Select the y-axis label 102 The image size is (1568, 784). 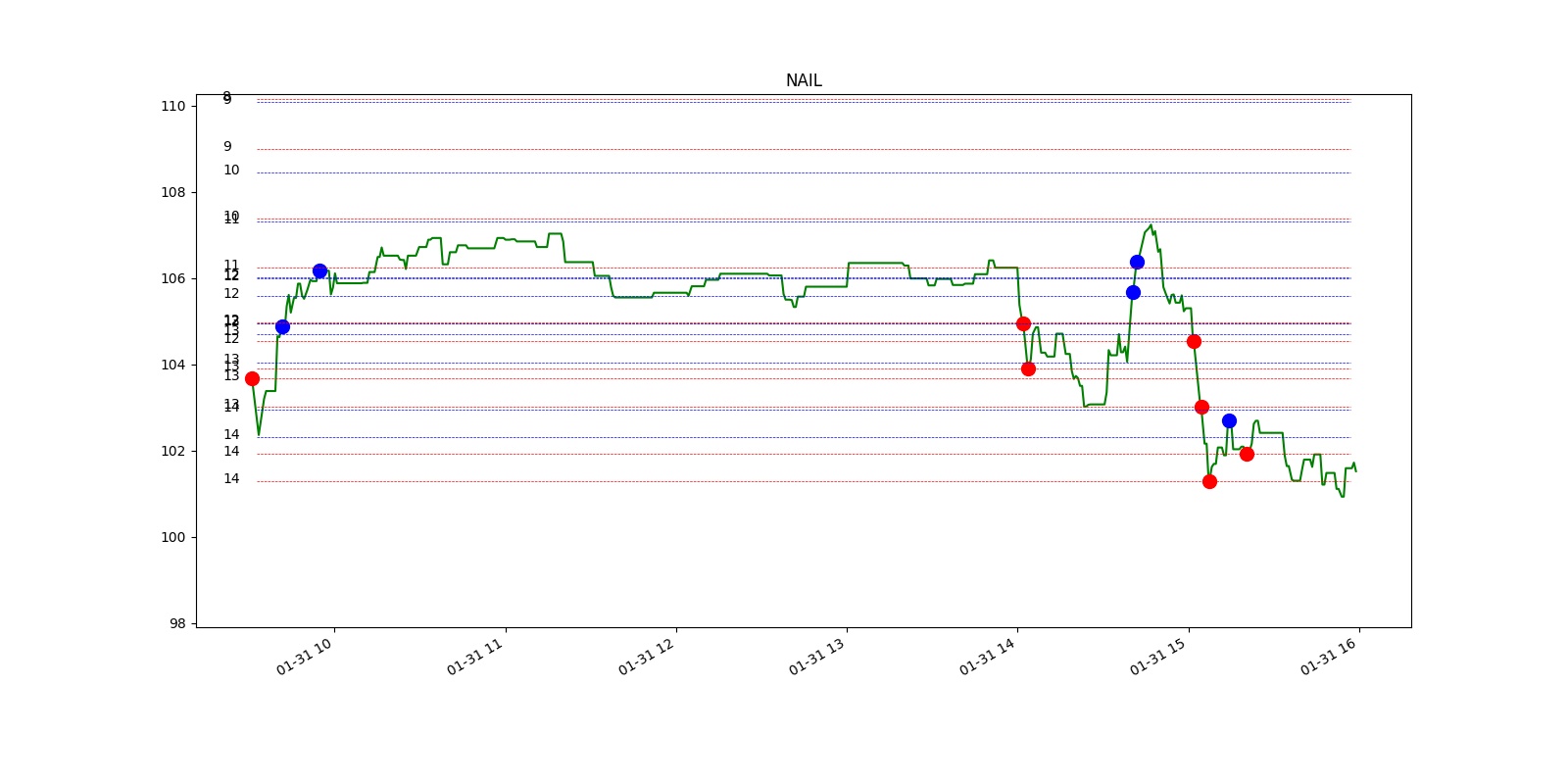coord(173,451)
